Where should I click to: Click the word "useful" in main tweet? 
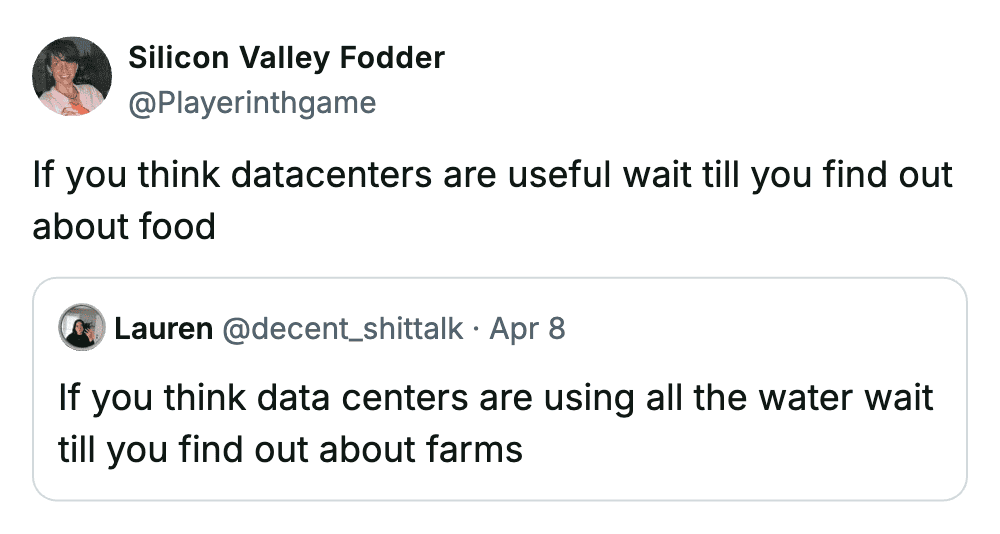(560, 176)
